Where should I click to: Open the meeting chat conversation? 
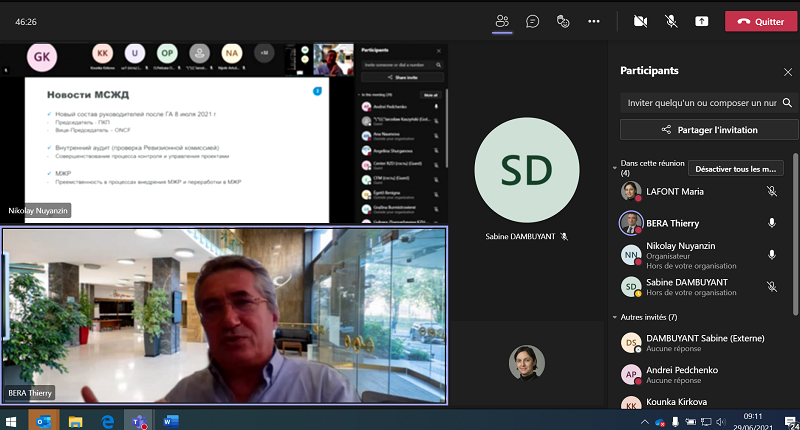tap(533, 21)
